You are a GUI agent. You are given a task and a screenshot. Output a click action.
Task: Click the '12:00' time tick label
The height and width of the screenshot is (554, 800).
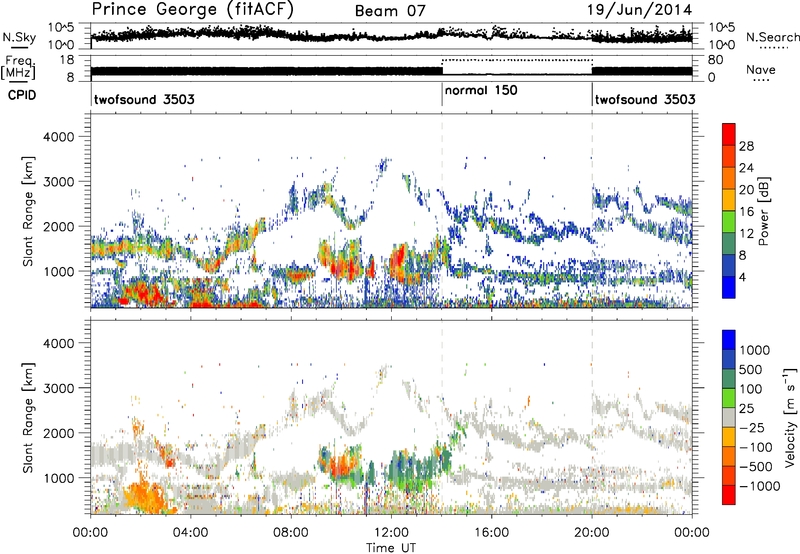tap(391, 533)
